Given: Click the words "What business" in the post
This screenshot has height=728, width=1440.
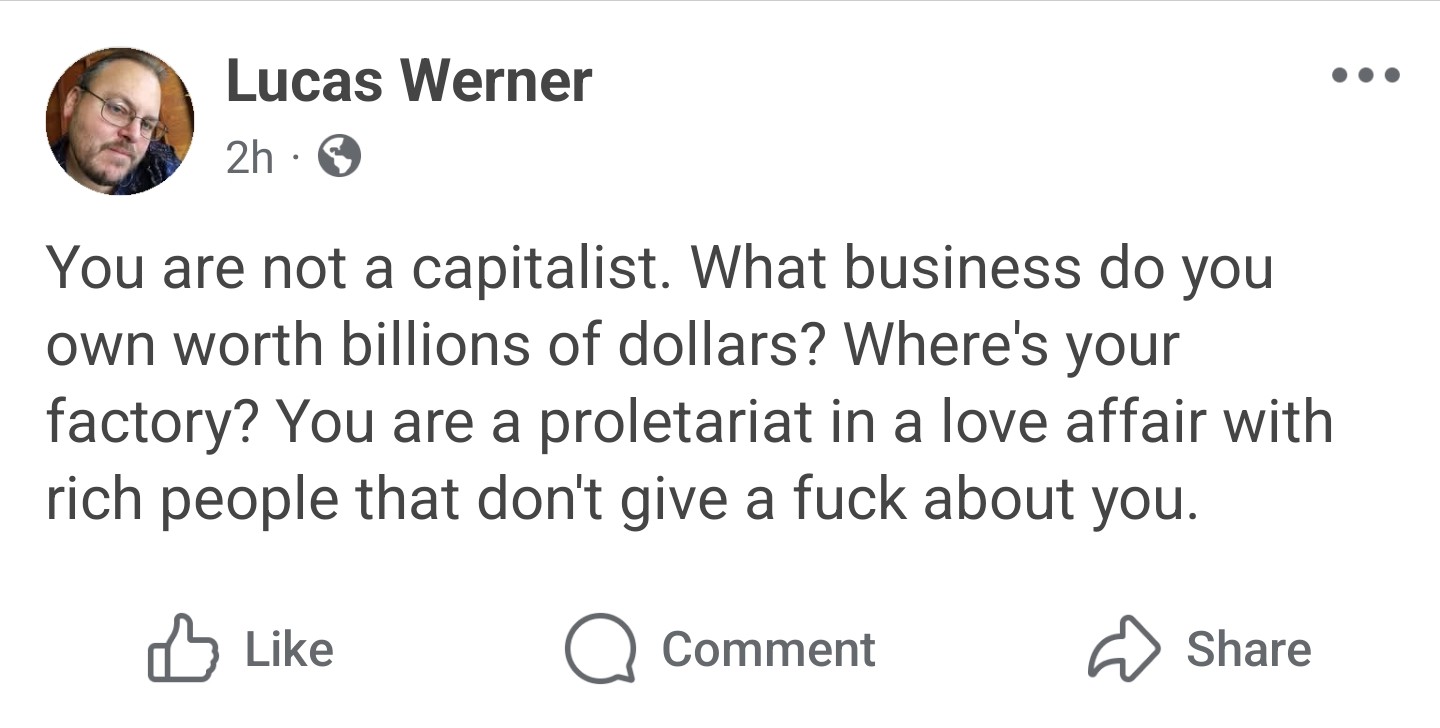Looking at the screenshot, I should coord(885,267).
